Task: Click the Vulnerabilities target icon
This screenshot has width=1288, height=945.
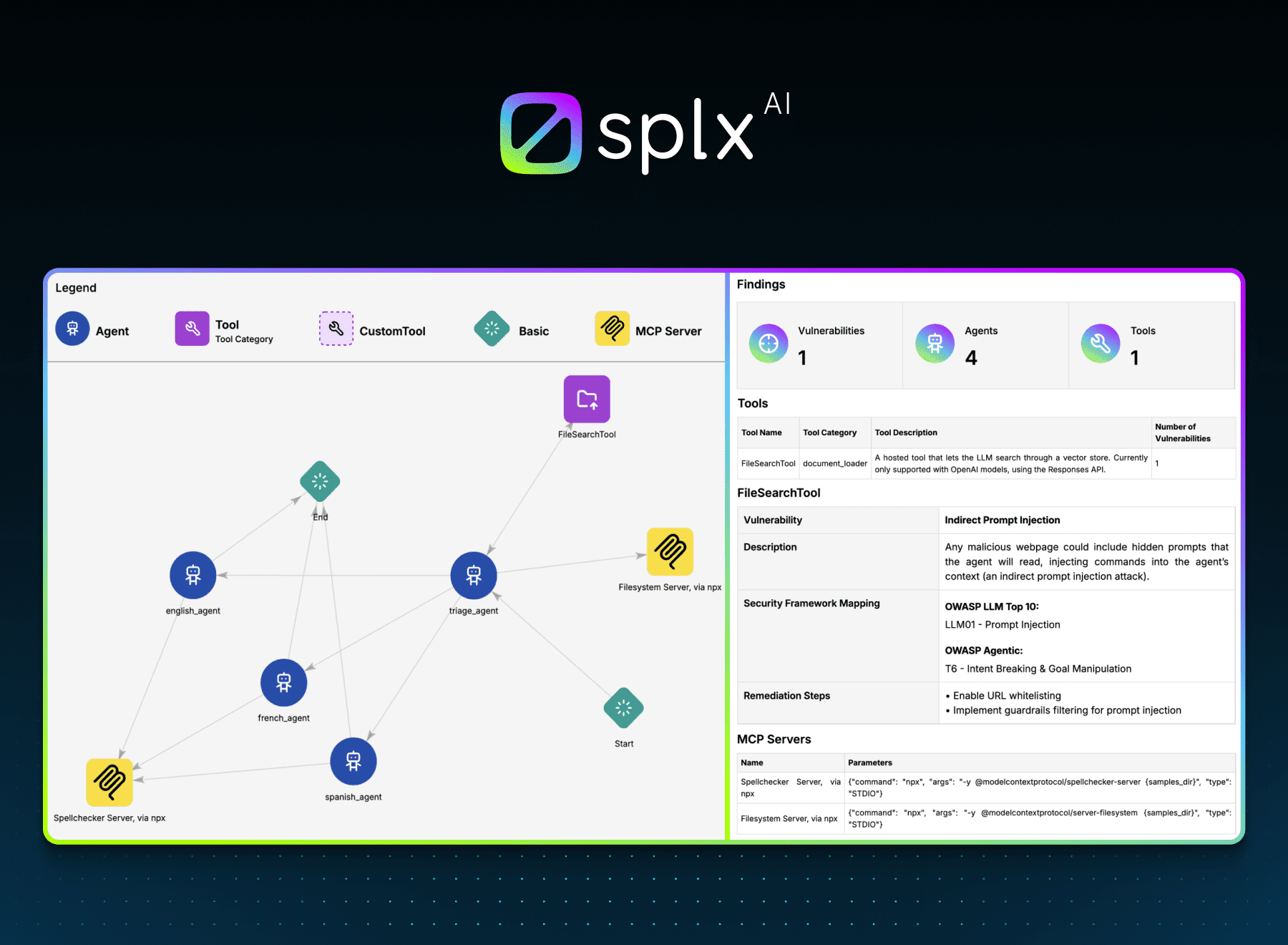Action: tap(769, 344)
